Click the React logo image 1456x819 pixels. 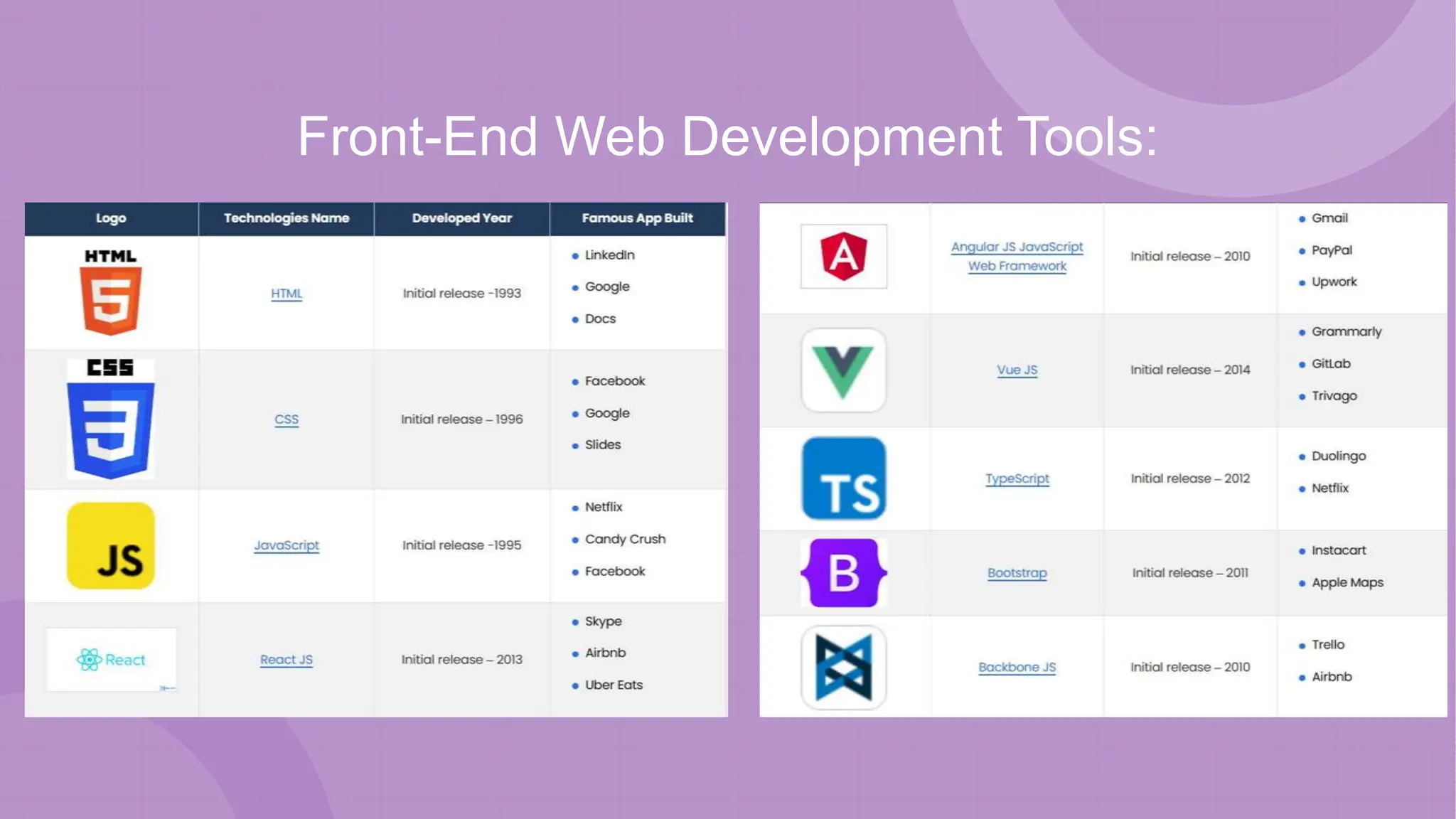(x=111, y=659)
